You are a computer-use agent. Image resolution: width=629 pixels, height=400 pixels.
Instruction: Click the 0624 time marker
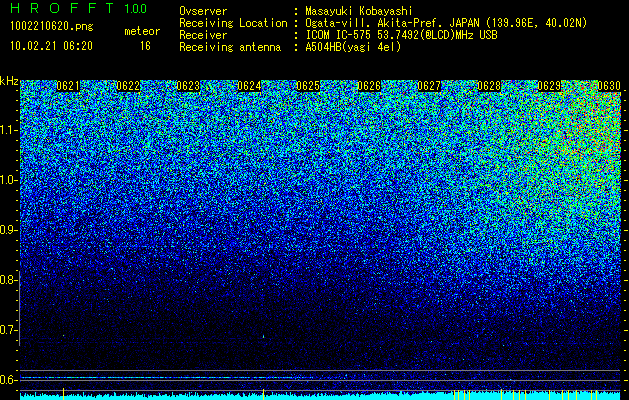pyautogui.click(x=249, y=86)
